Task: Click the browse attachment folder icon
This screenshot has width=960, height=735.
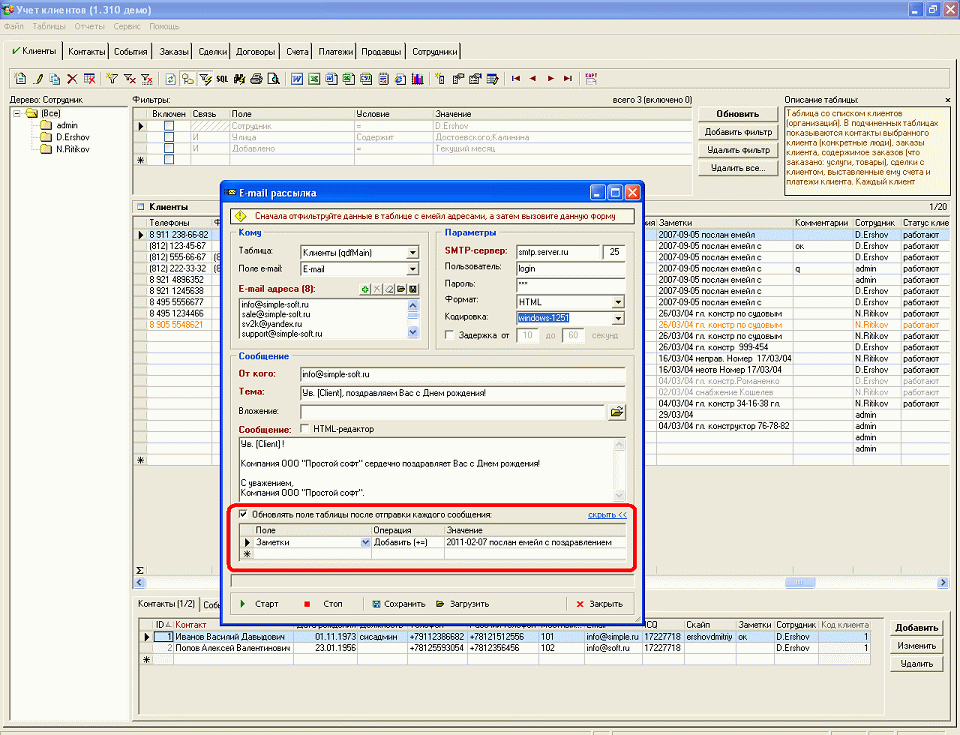Action: [617, 411]
